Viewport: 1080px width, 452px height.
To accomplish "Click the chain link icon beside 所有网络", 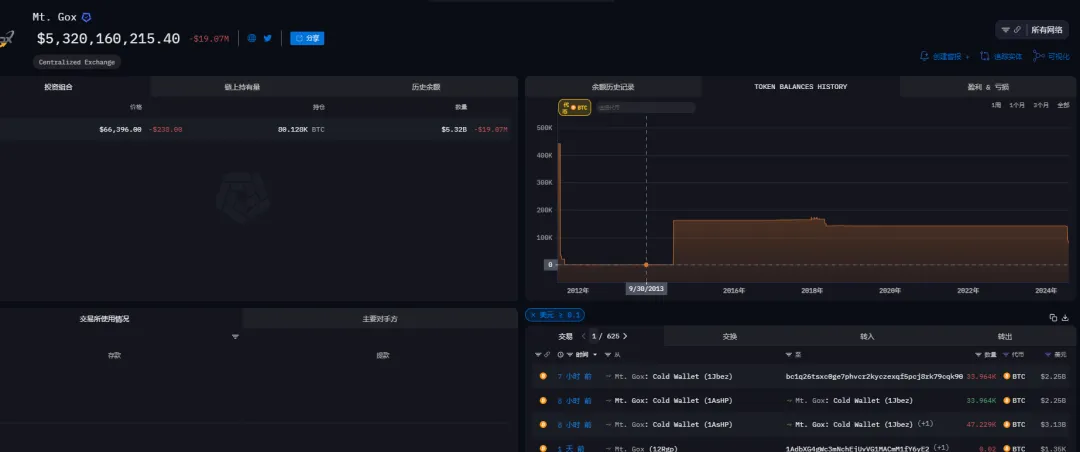I will (x=1017, y=30).
